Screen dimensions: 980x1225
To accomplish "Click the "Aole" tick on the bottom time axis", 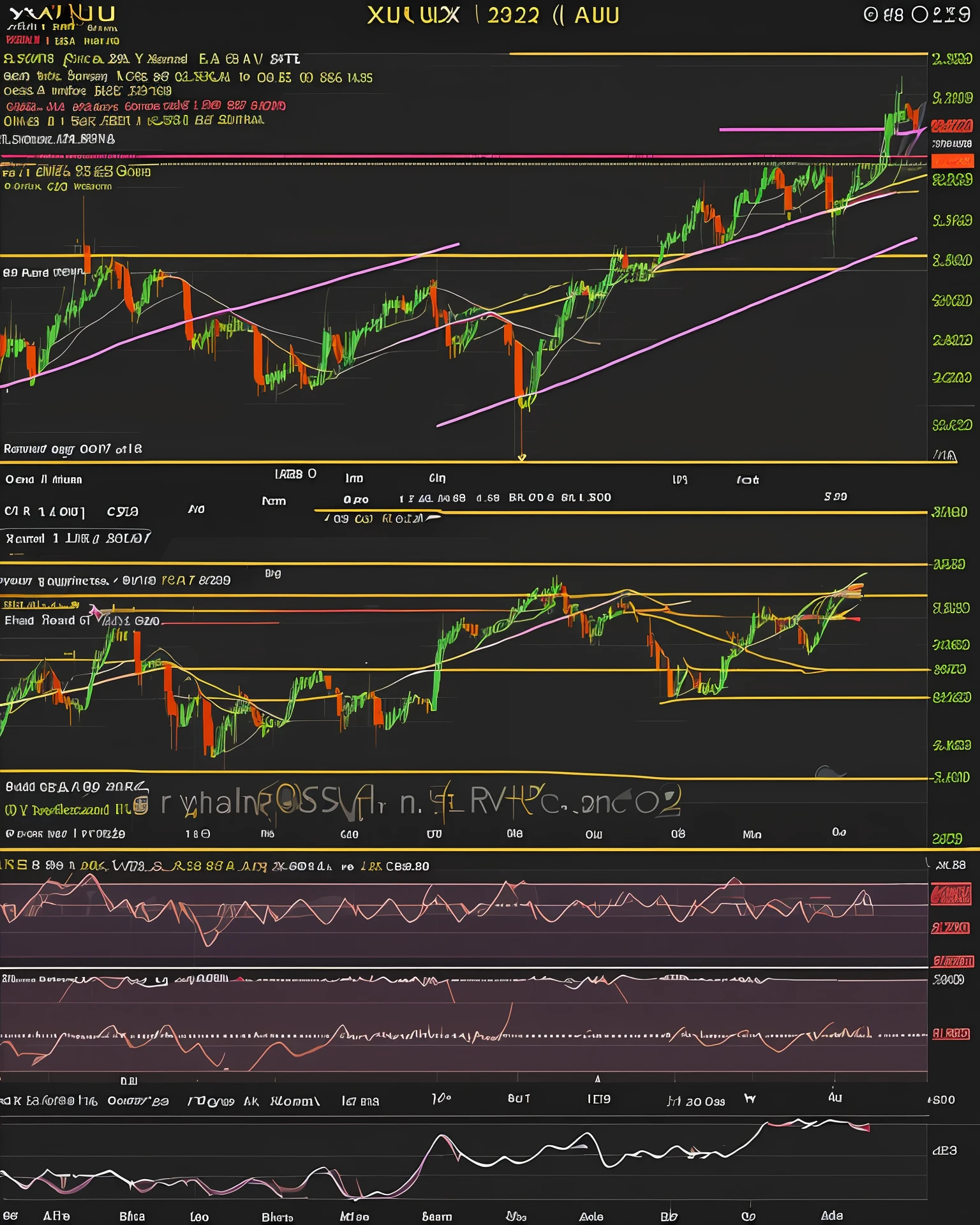I will pyautogui.click(x=591, y=1216).
